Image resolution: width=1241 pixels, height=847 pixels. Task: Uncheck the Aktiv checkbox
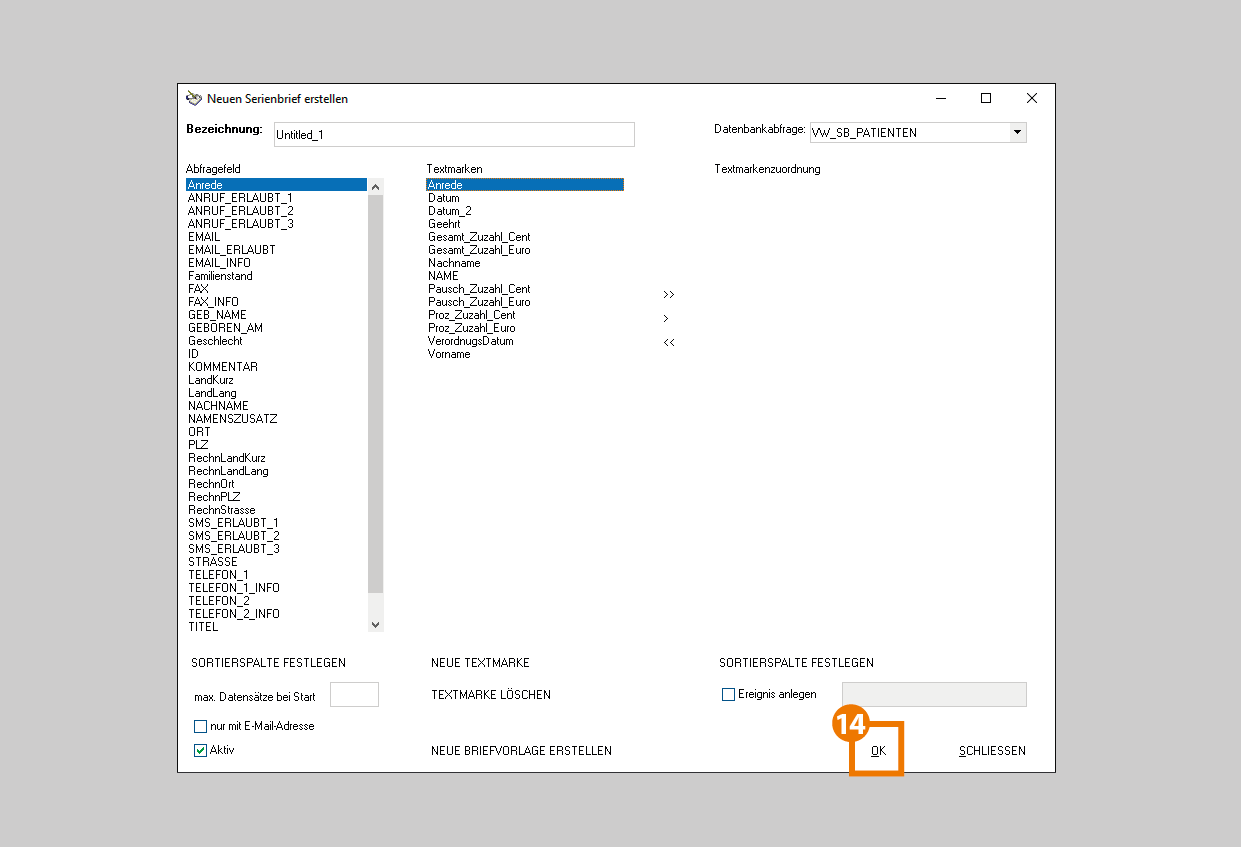[201, 750]
